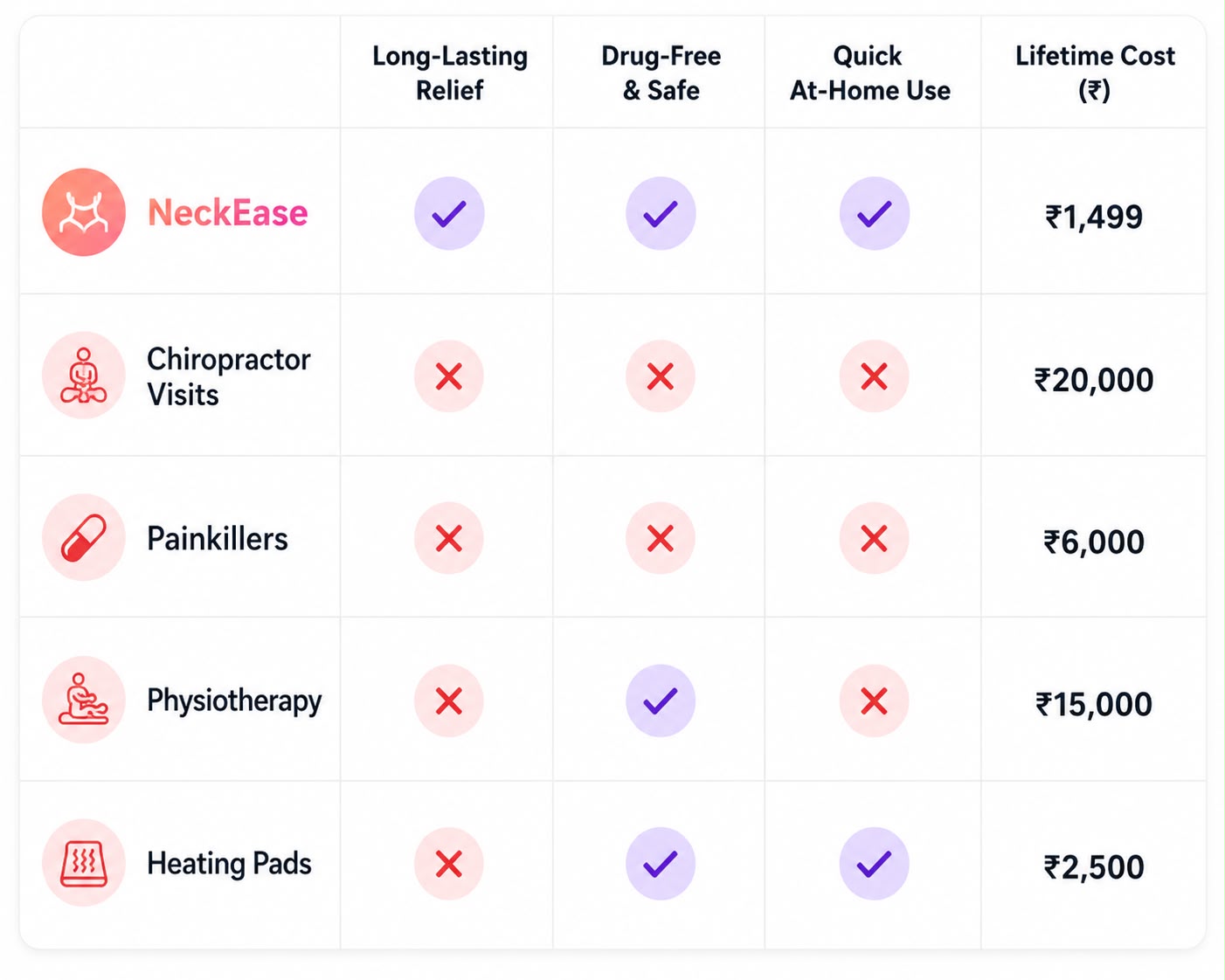This screenshot has width=1225, height=980.
Task: Select the Drug-Free & Safe column header
Action: pos(661,72)
